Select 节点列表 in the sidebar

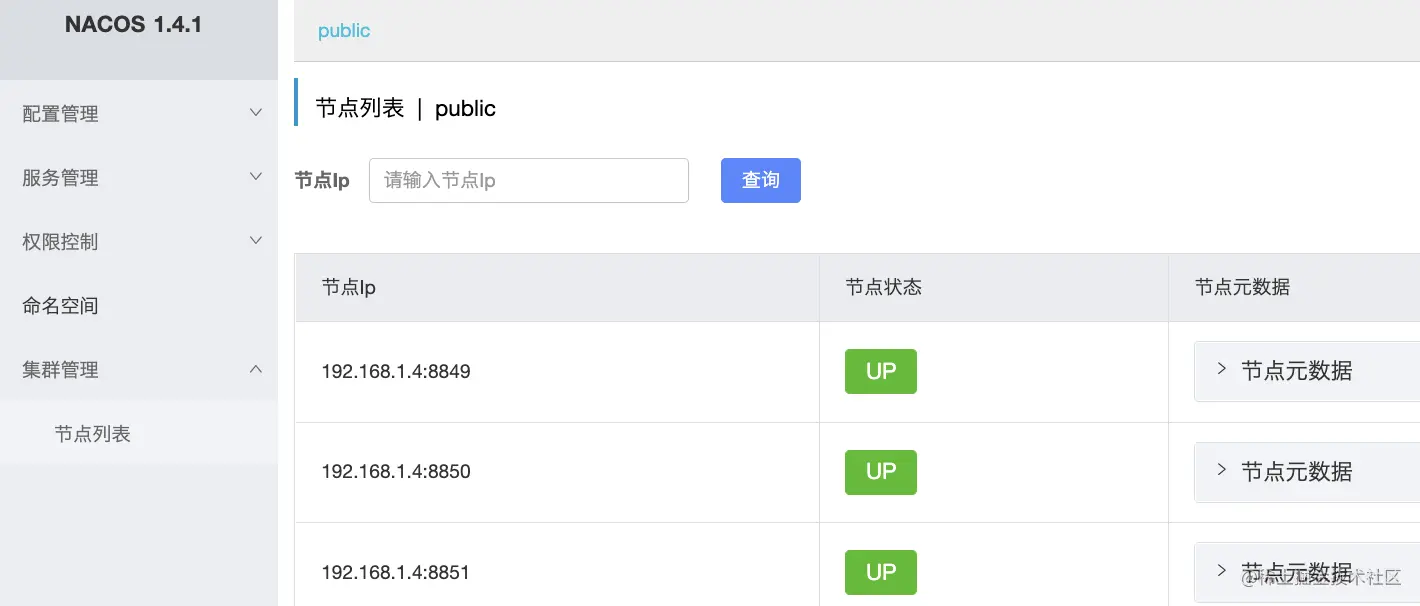pos(93,434)
